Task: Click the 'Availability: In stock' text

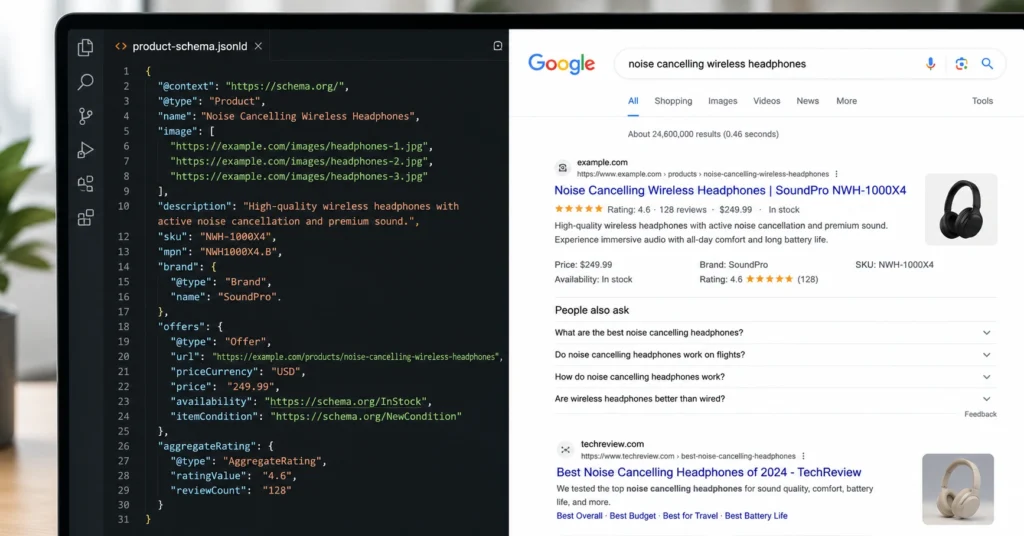Action: pos(593,279)
